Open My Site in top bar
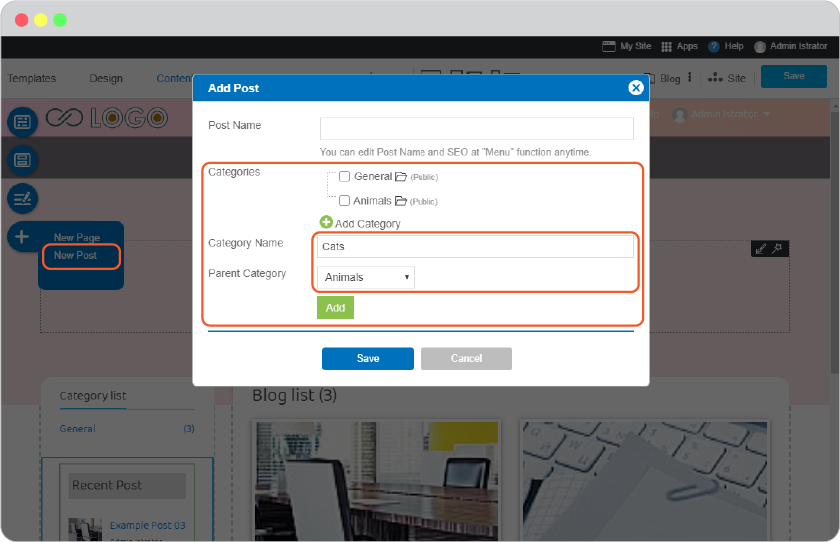The height and width of the screenshot is (542, 840). coord(635,46)
